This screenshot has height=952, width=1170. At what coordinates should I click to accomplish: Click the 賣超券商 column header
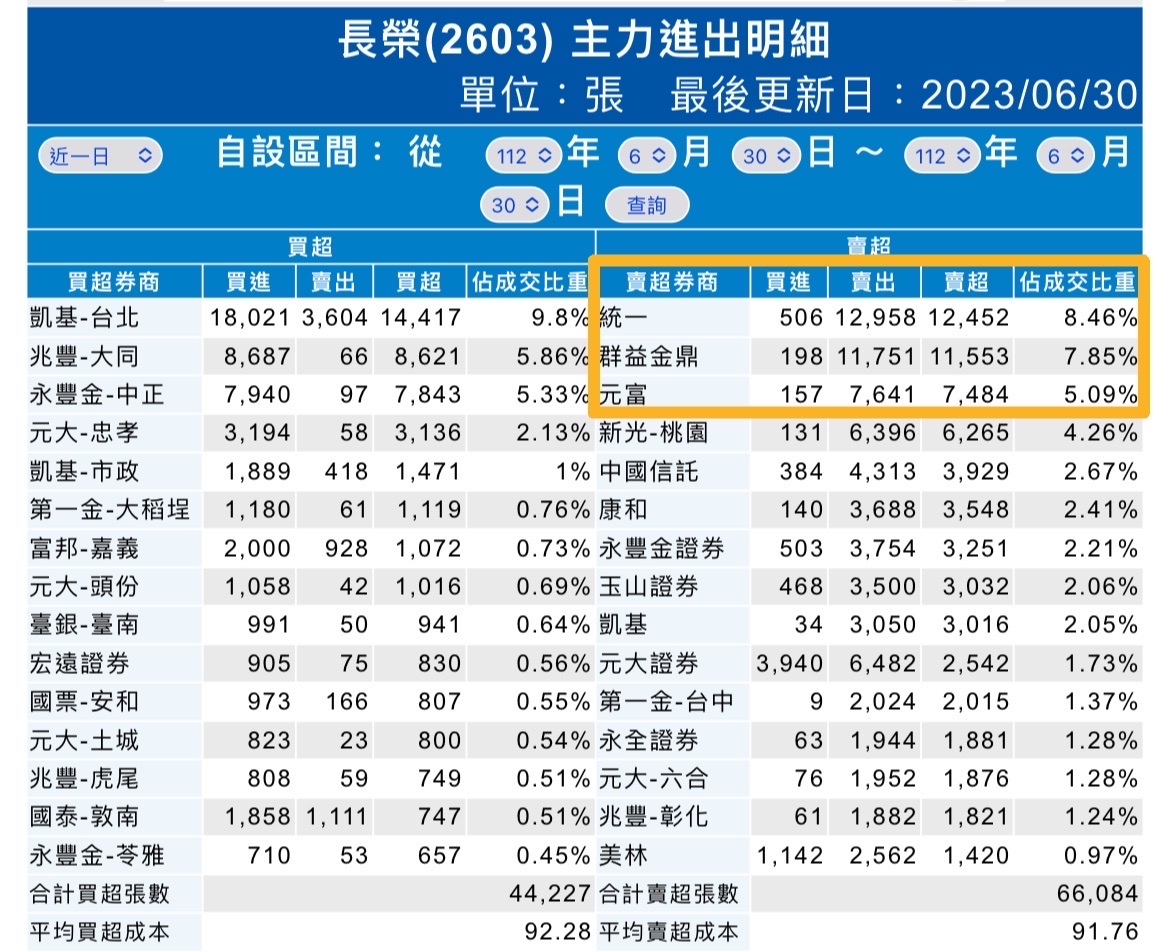click(x=672, y=282)
